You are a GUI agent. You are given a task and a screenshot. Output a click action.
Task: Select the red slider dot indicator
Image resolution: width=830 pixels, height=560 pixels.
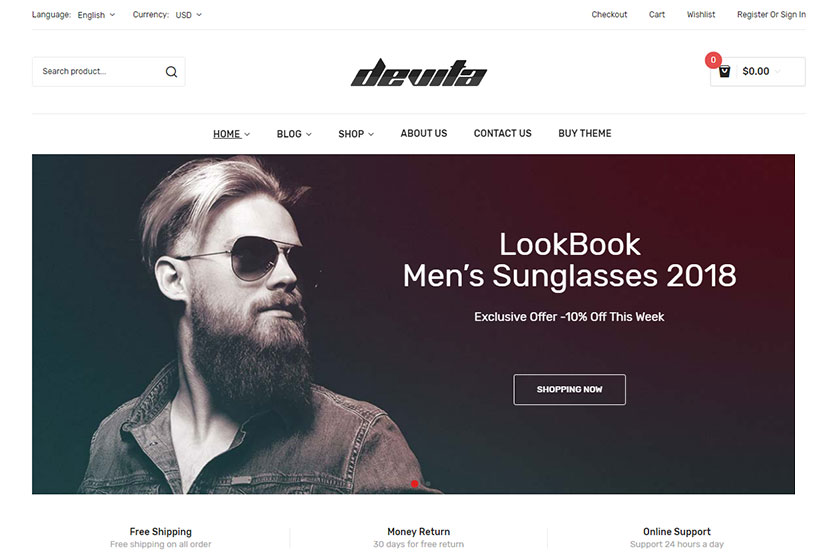[414, 483]
